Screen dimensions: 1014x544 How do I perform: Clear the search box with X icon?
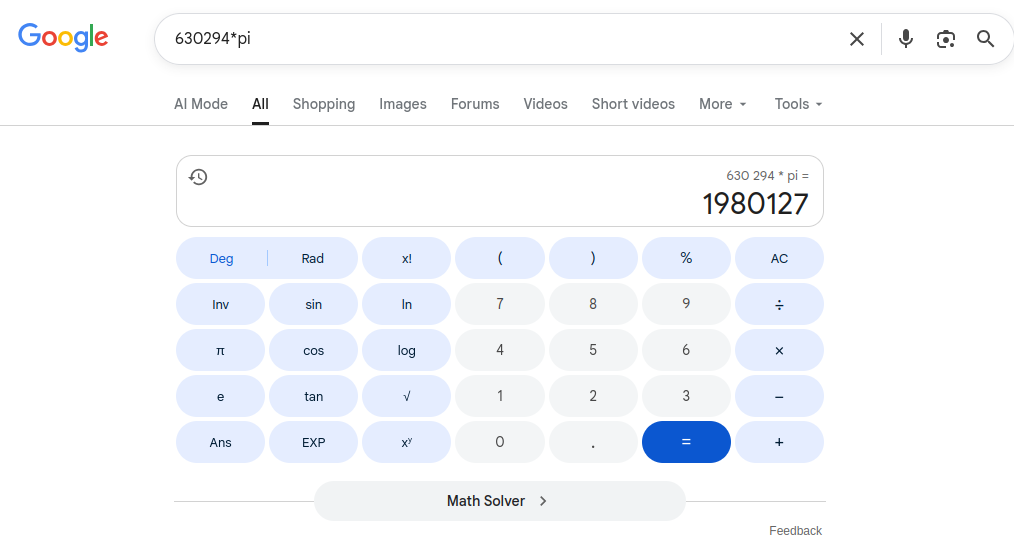tap(857, 39)
